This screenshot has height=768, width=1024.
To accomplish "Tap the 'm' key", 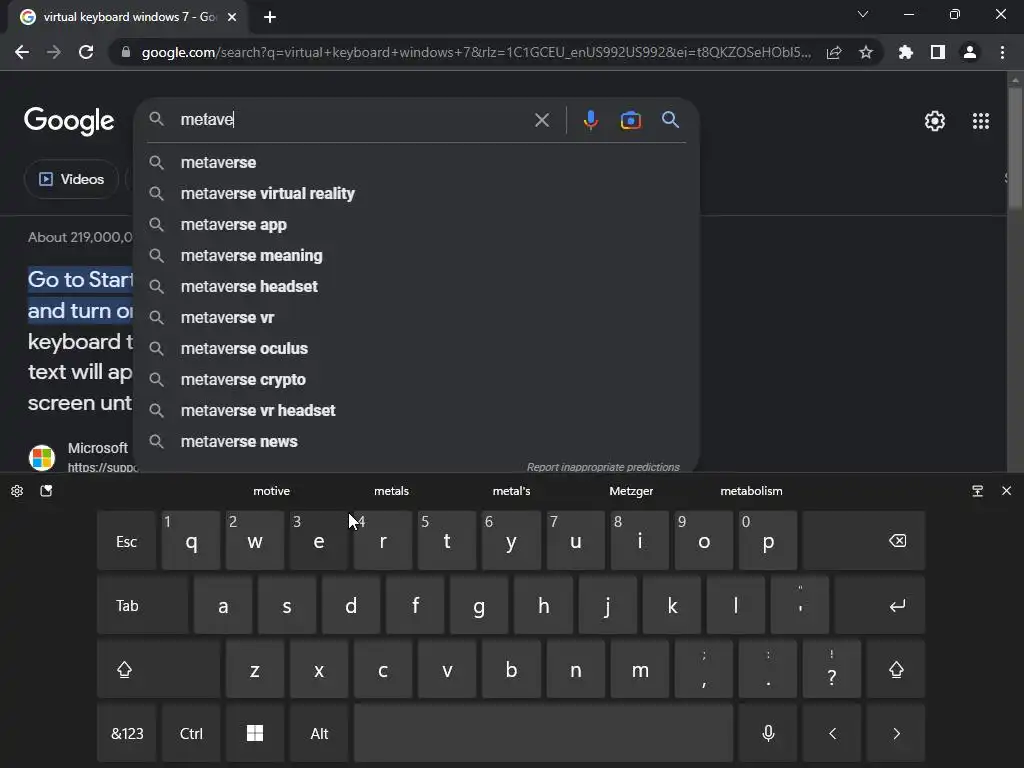I will tap(640, 669).
